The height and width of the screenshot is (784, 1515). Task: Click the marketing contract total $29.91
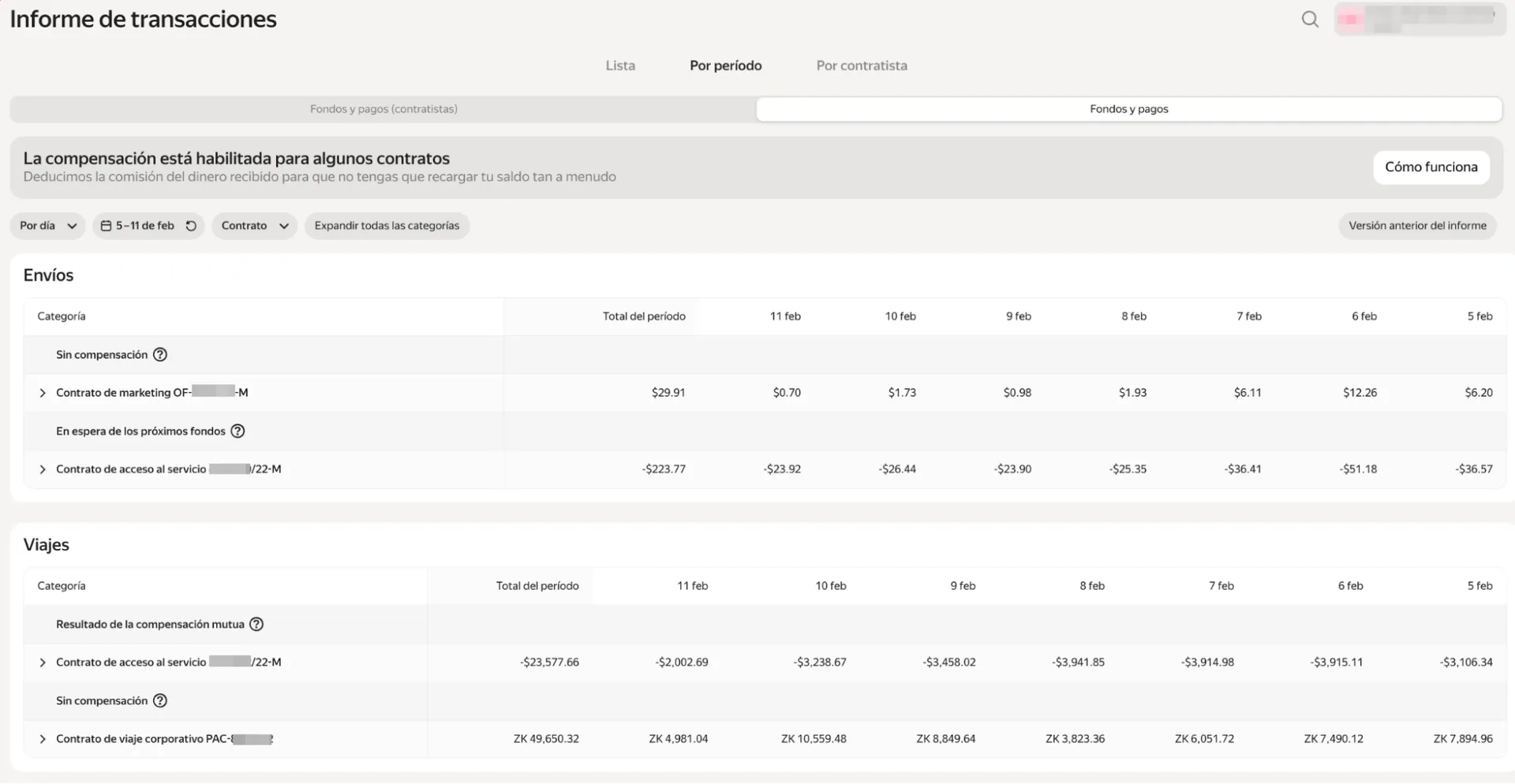pyautogui.click(x=668, y=393)
